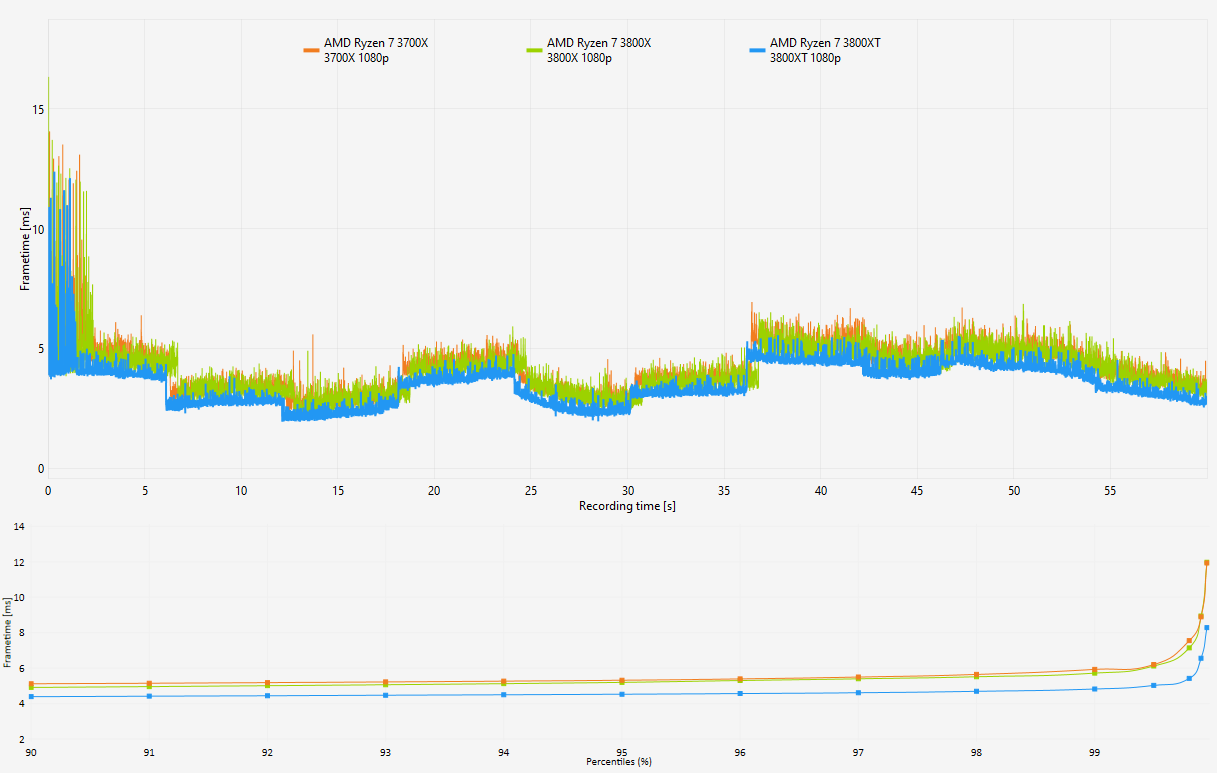Click the orange data marker at the 91st percentile
This screenshot has height=773, width=1217.
pyautogui.click(x=149, y=684)
